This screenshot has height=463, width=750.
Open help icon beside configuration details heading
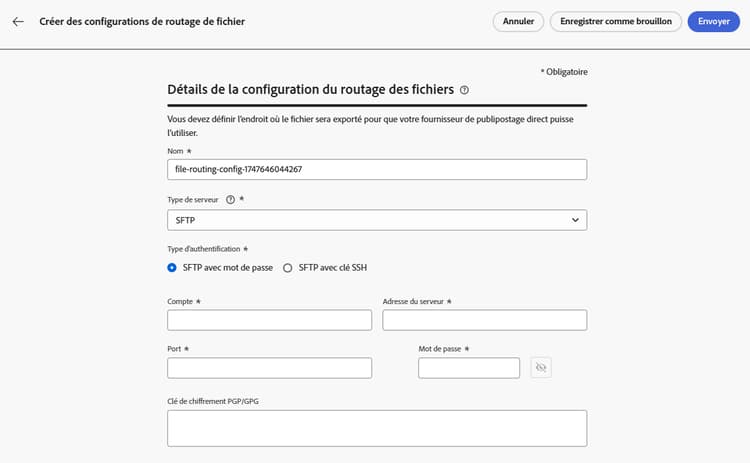click(465, 89)
